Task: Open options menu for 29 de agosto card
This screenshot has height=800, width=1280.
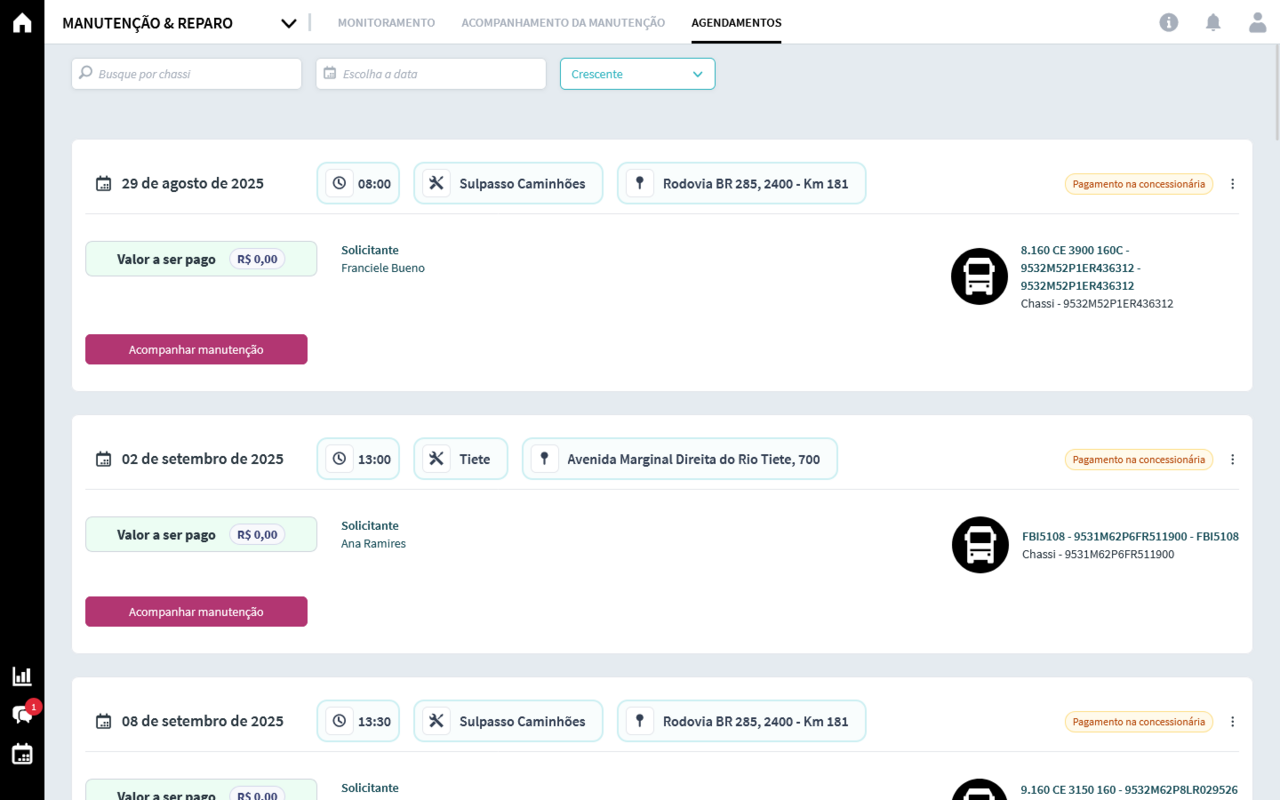Action: [x=1232, y=184]
